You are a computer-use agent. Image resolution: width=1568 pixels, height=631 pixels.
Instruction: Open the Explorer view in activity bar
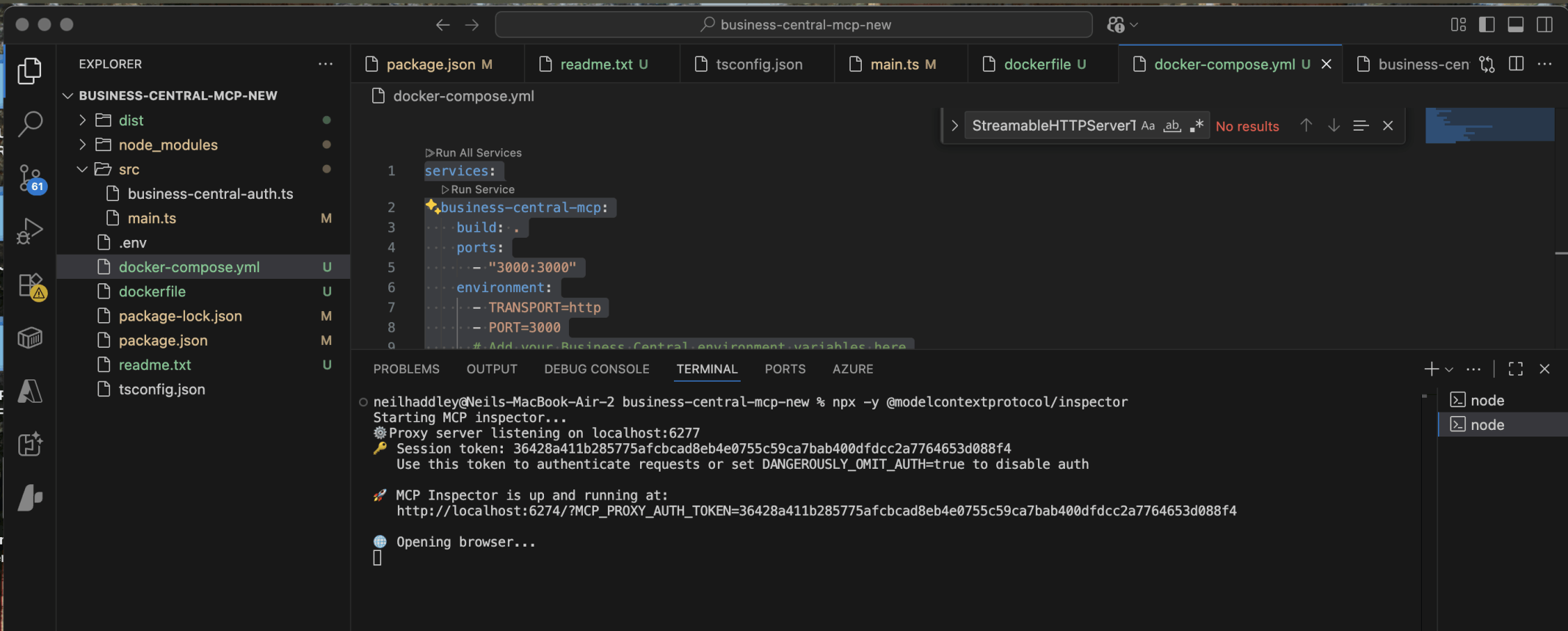pos(29,70)
